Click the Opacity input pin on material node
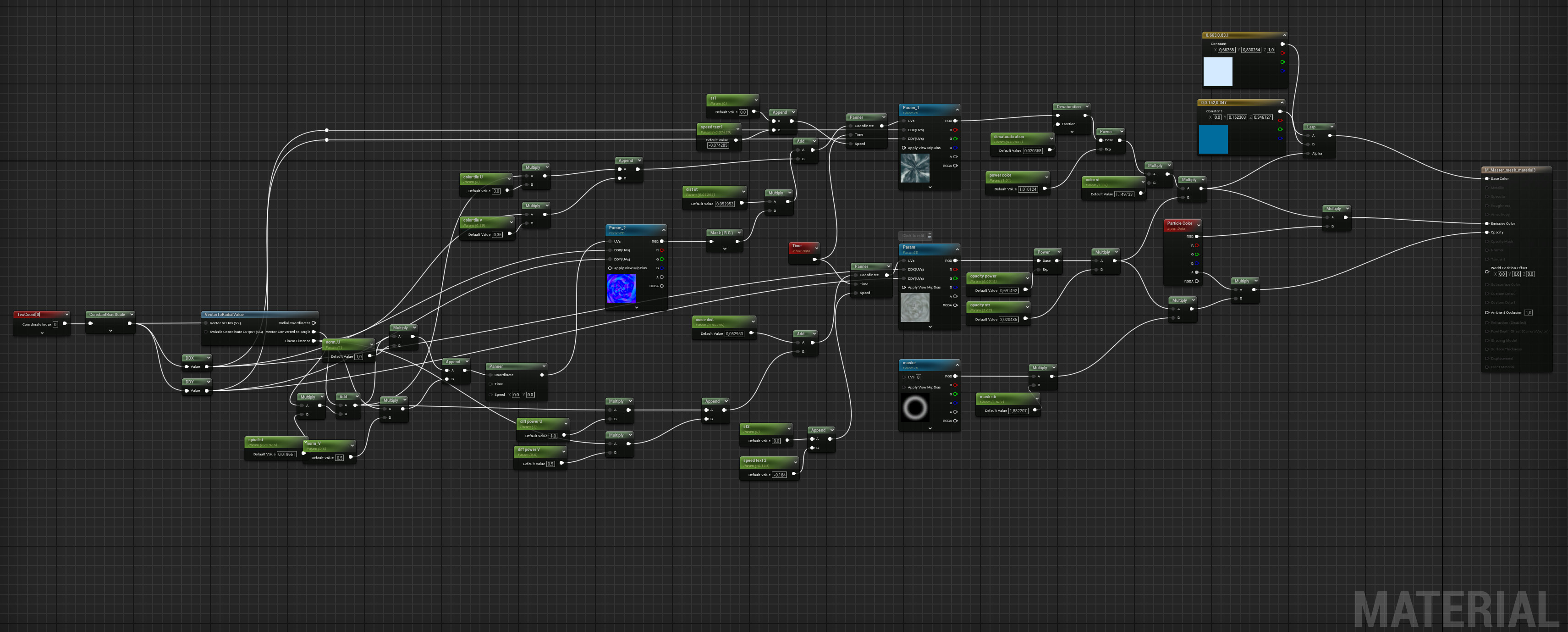 tap(1487, 232)
